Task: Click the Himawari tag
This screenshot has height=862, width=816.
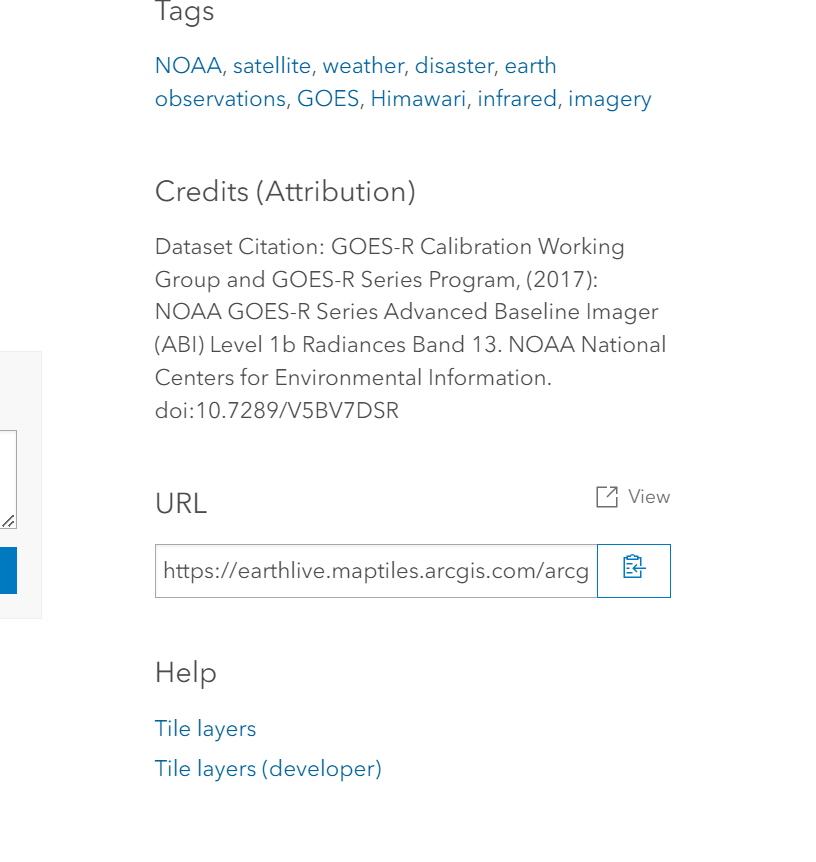Action: tap(418, 98)
